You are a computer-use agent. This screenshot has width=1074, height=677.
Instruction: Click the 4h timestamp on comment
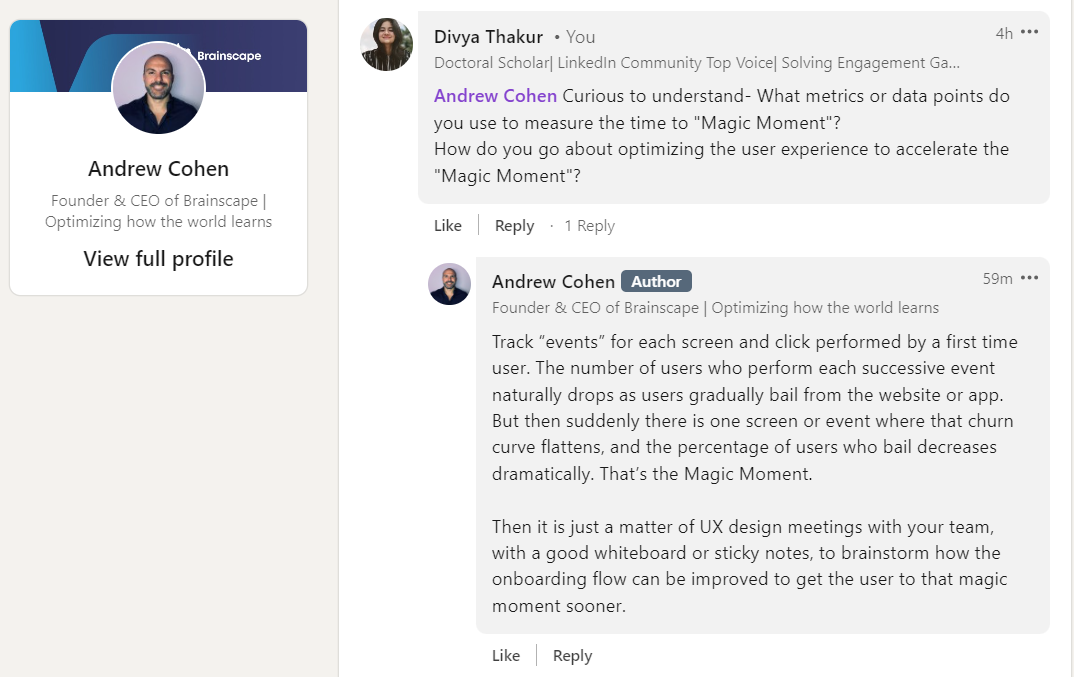coord(1004,34)
